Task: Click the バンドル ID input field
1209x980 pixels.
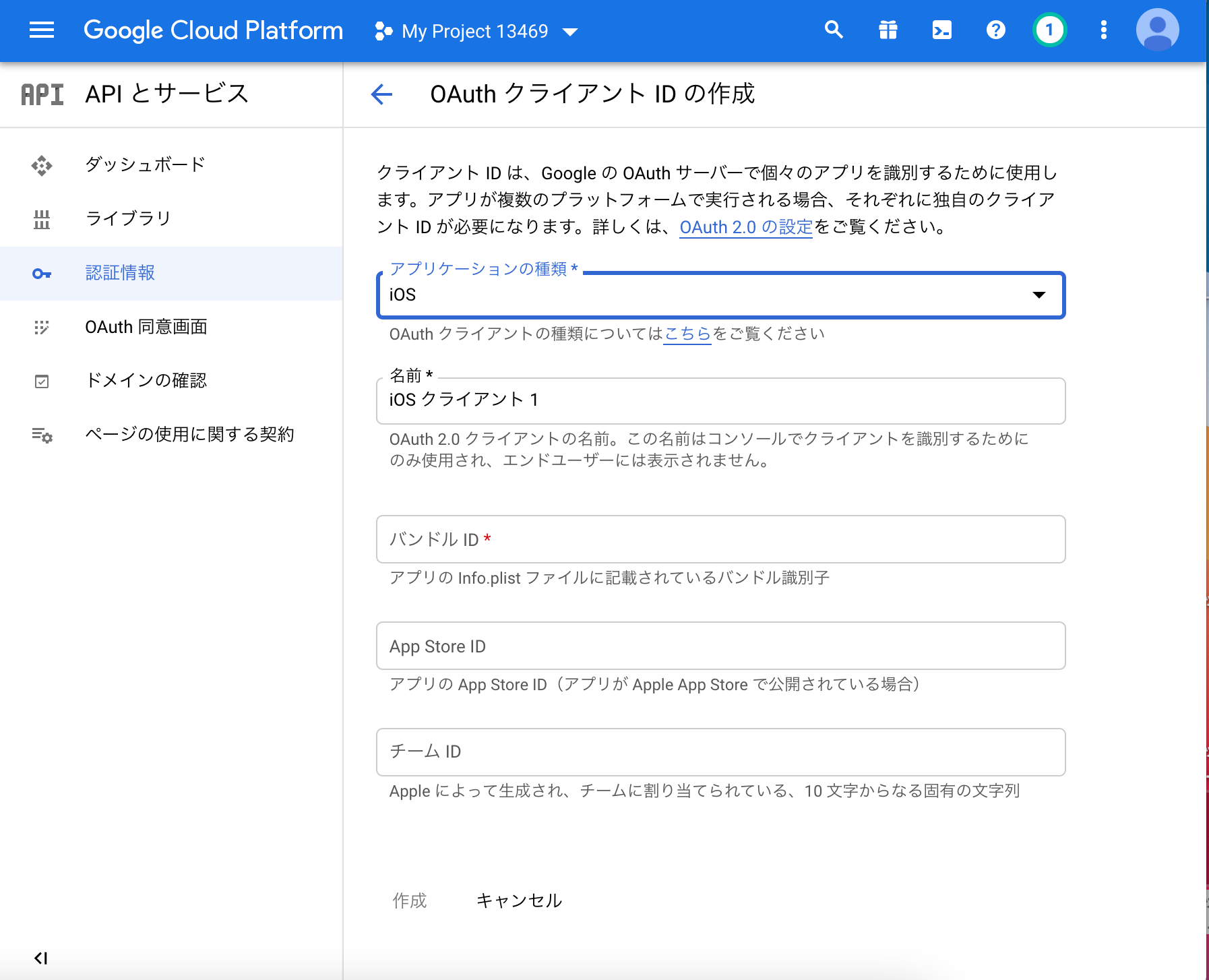Action: pyautogui.click(x=720, y=539)
